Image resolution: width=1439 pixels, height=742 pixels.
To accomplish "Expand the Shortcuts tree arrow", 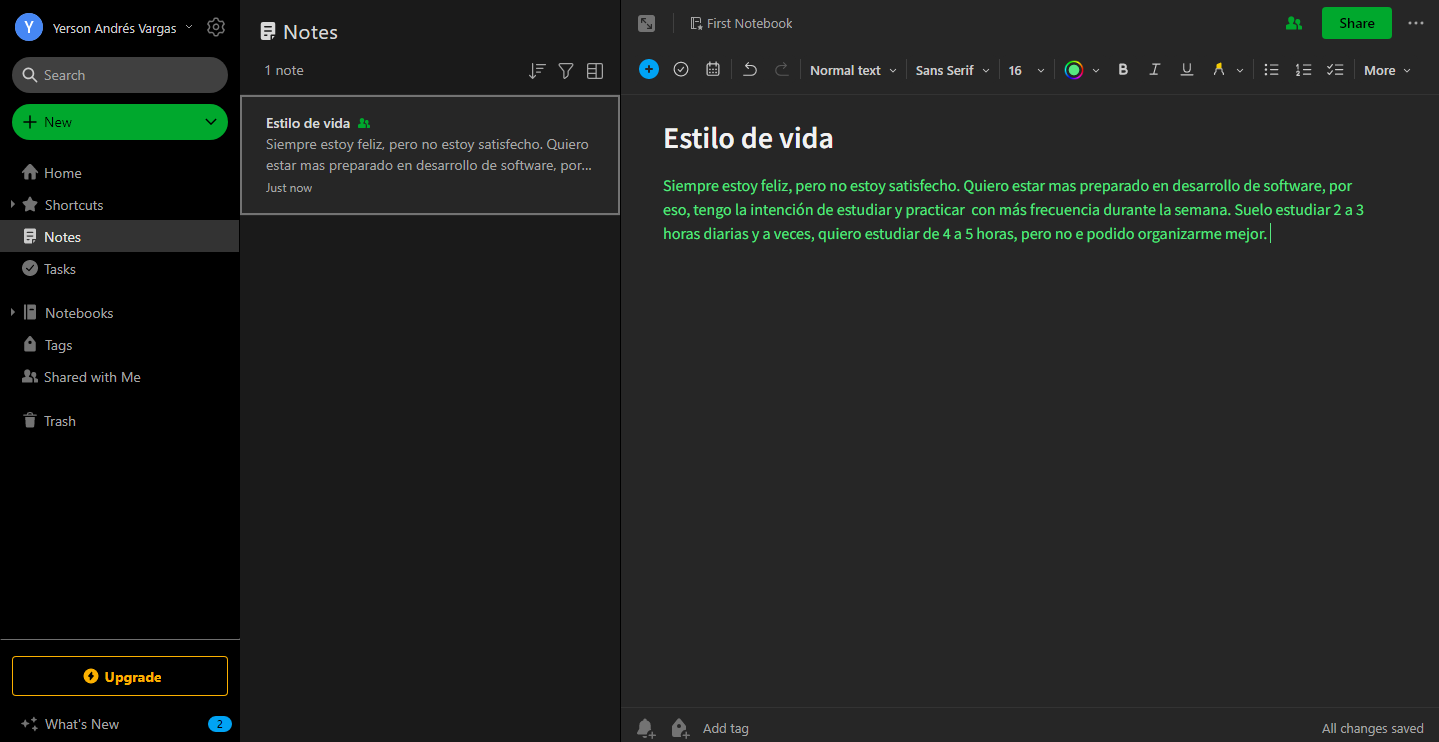I will point(12,205).
